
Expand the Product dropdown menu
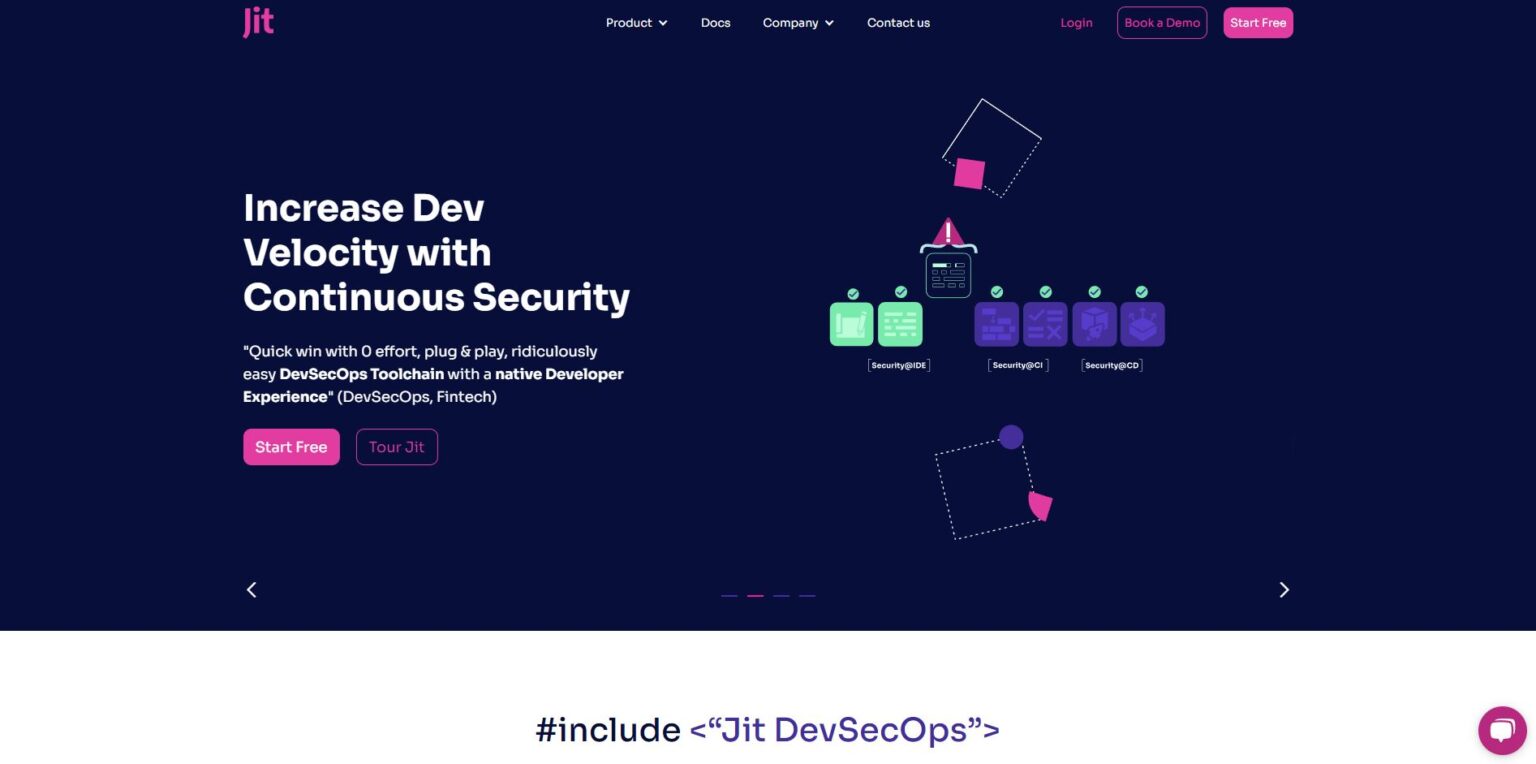tap(636, 22)
